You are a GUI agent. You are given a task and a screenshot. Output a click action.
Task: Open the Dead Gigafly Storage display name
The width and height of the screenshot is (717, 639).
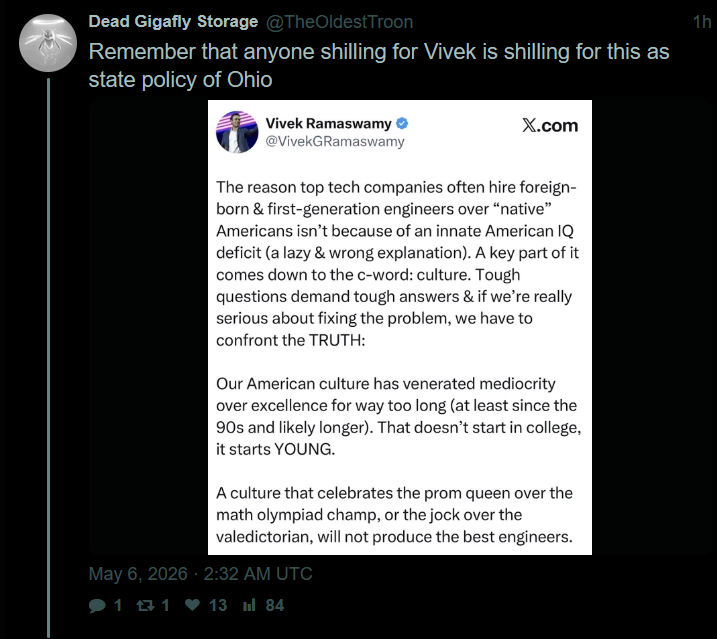point(173,21)
